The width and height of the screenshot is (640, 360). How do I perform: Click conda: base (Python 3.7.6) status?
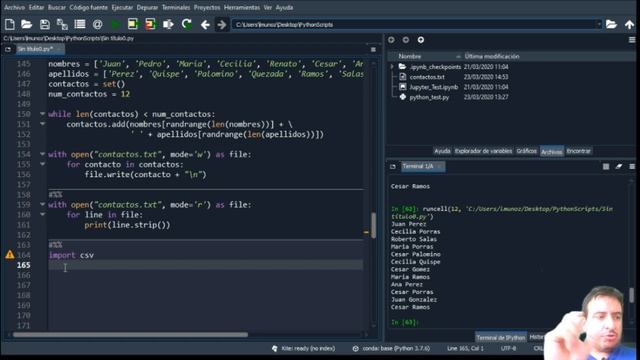click(x=396, y=349)
